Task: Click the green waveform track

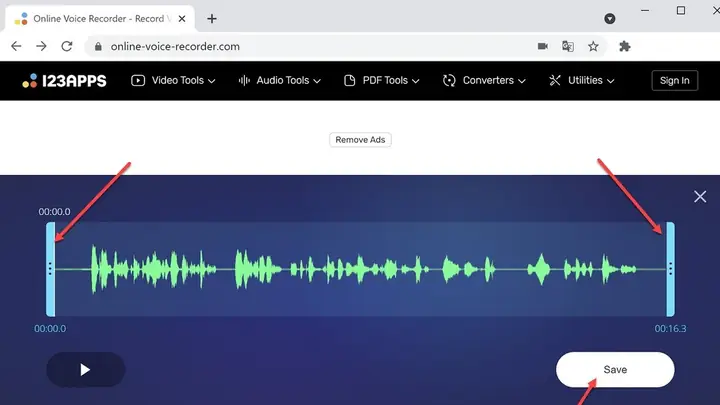Action: (x=360, y=269)
